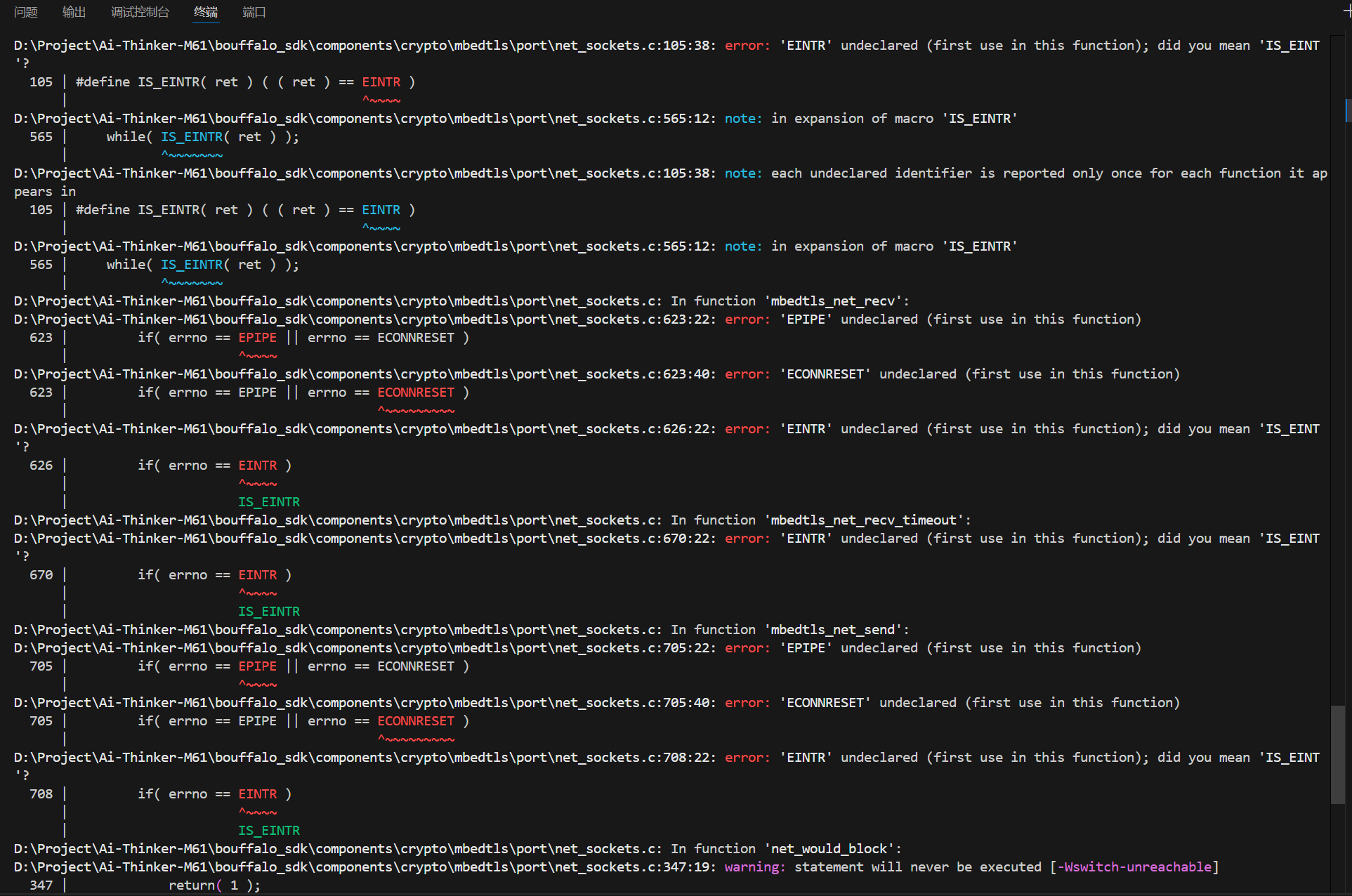
Task: Click 'mbedtls_net_recv' function name in quotes
Action: point(833,301)
